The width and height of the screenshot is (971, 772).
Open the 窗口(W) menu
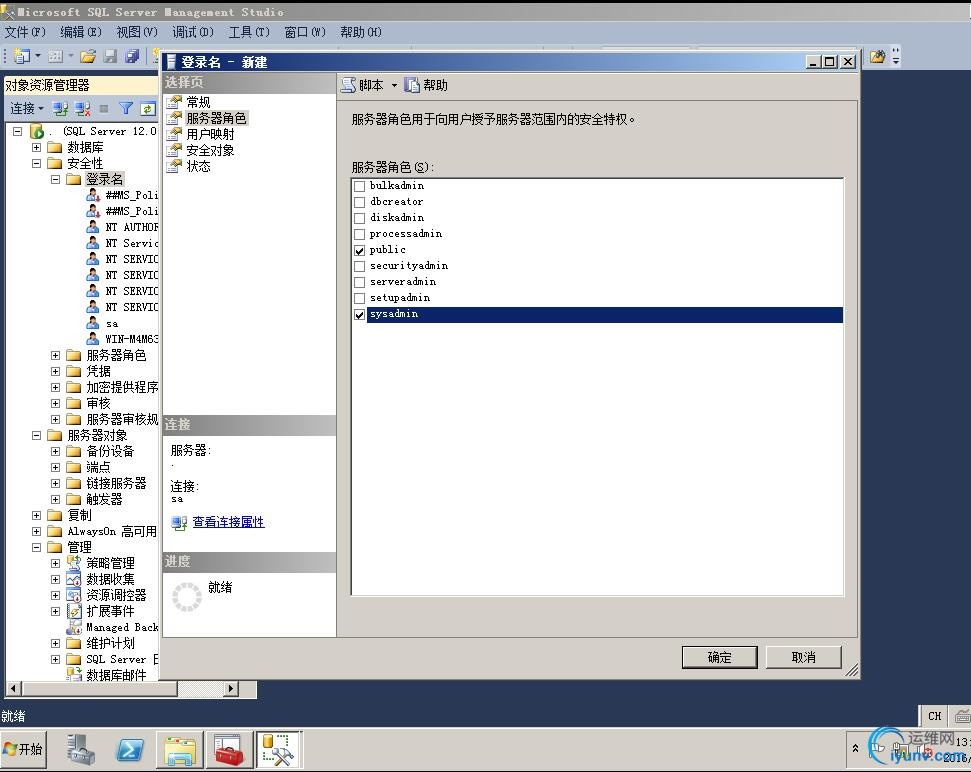305,32
